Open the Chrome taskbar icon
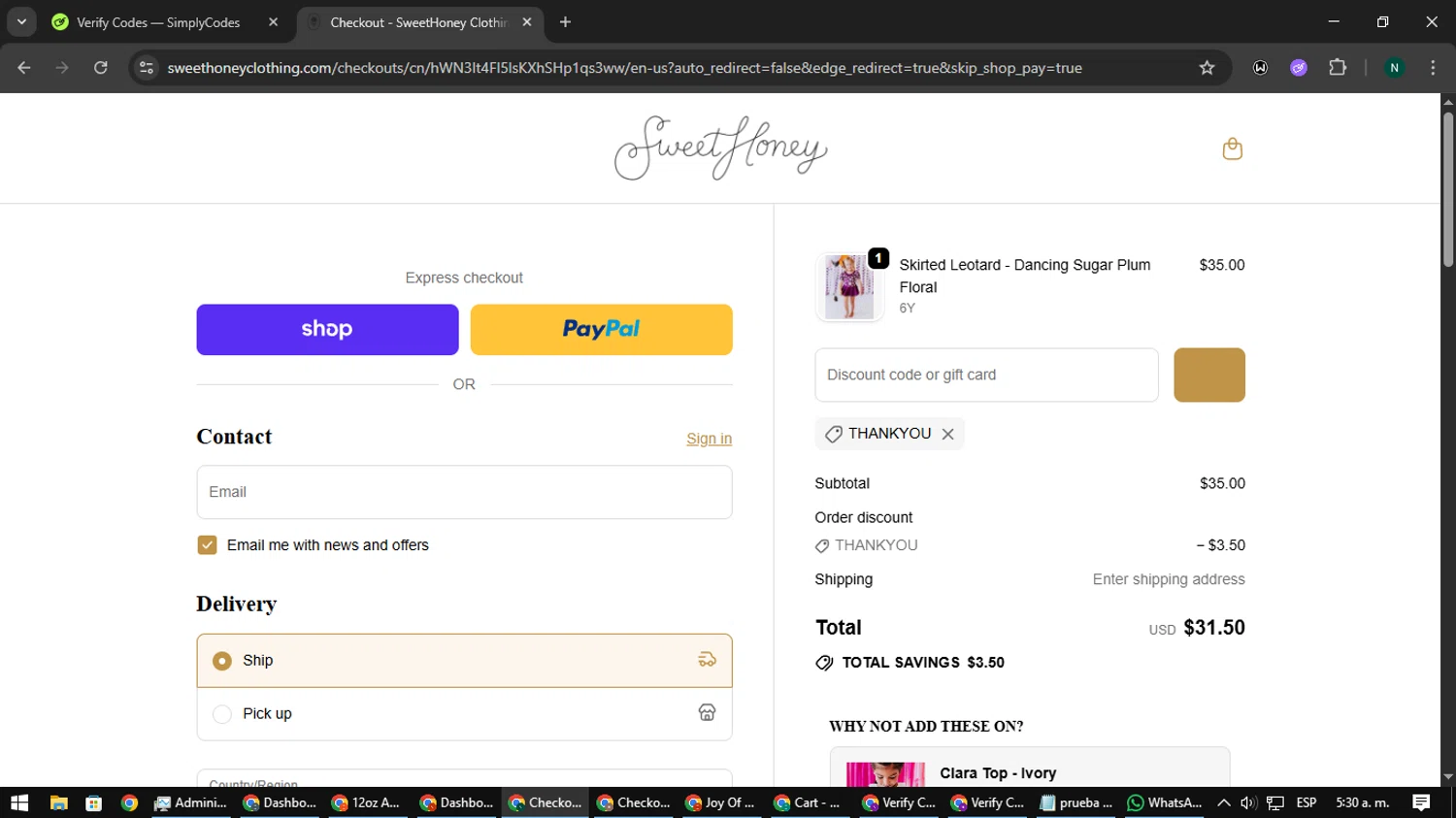 tap(129, 802)
